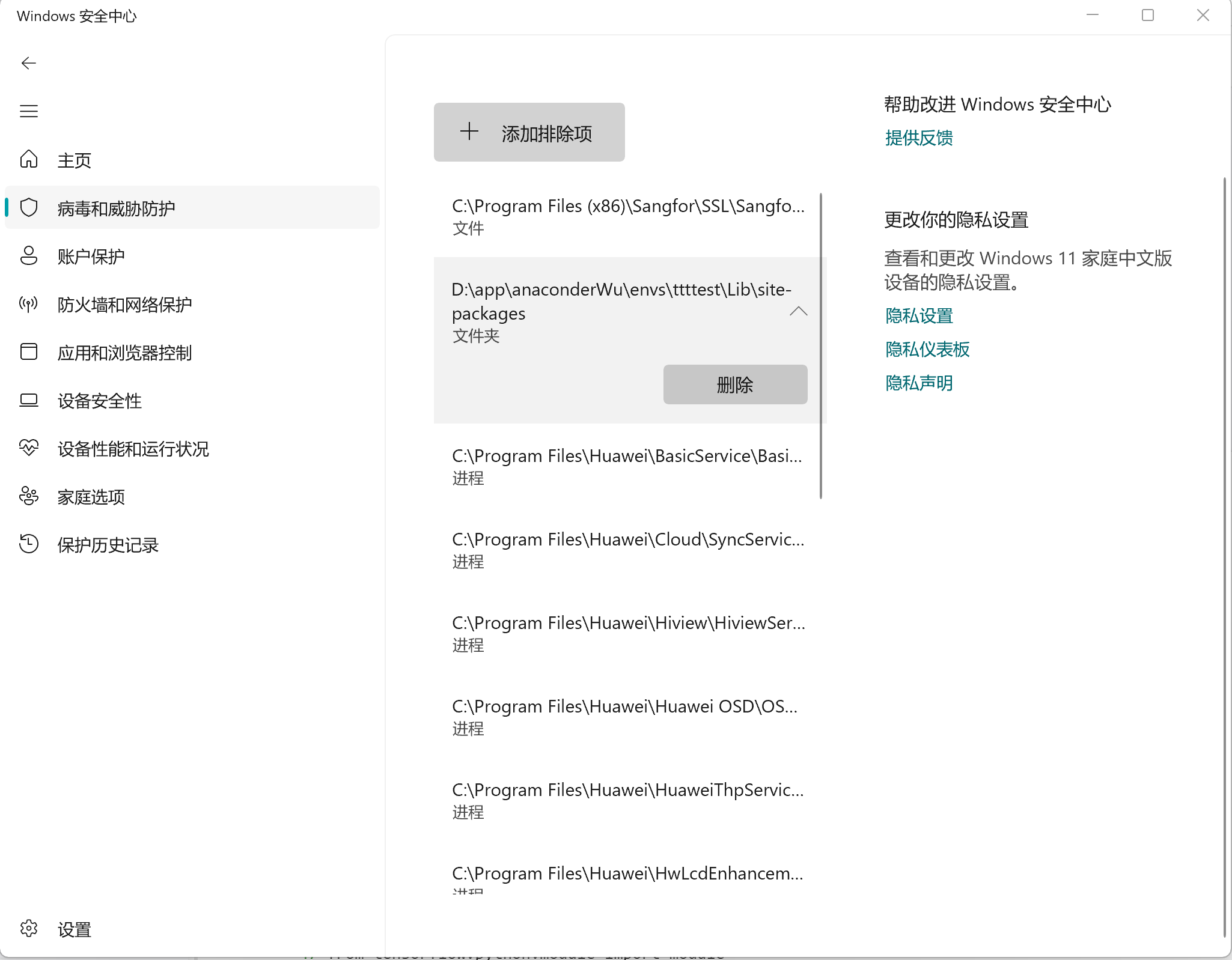Select 病毒和威胁防护 navigation entry
The image size is (1232, 960).
point(115,208)
